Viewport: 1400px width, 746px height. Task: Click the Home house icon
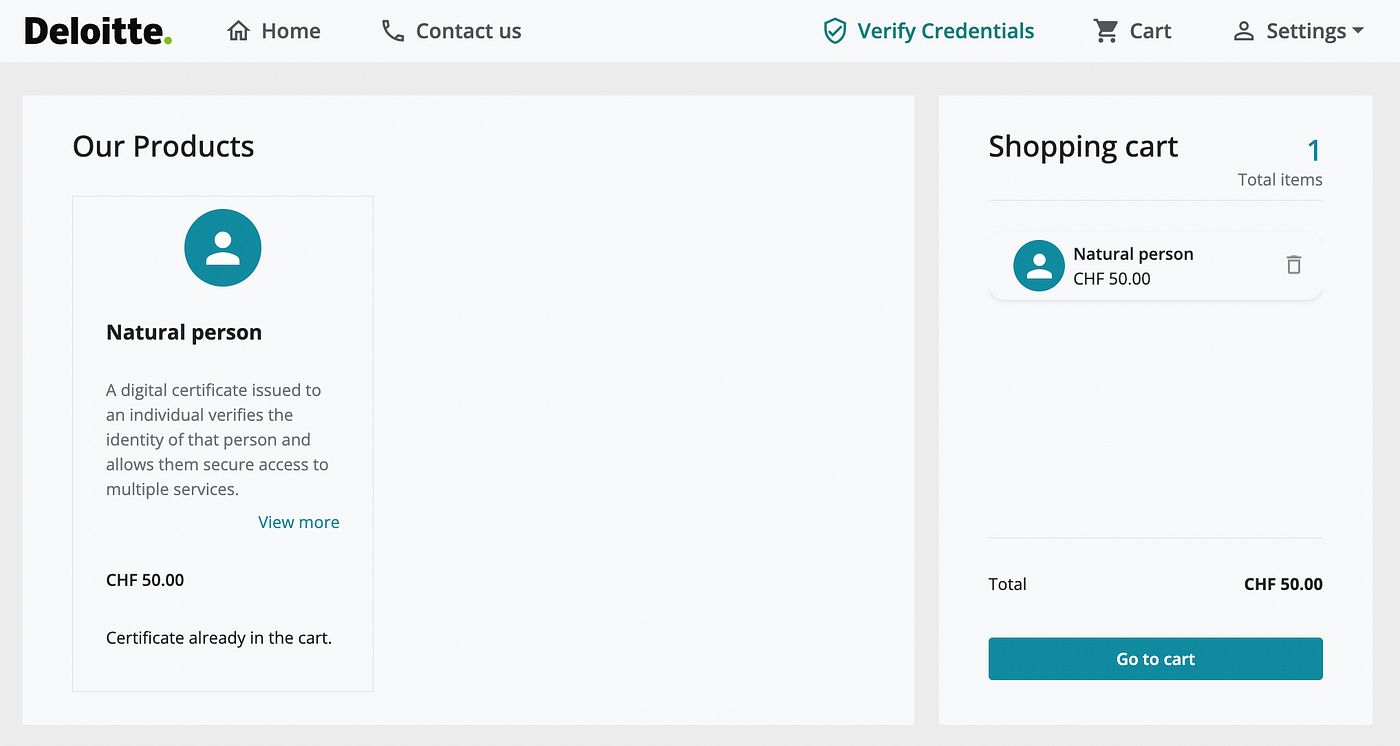pos(238,31)
